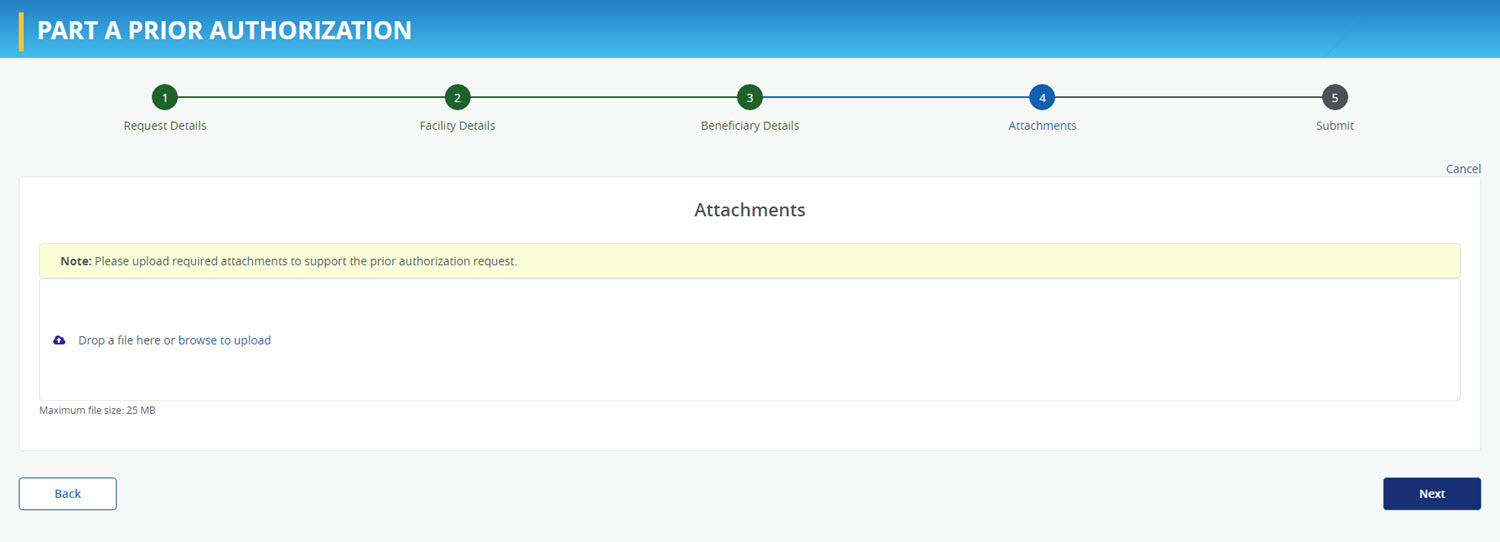The width and height of the screenshot is (1500, 542).
Task: Click the Facility Details step label
Action: [x=457, y=126]
